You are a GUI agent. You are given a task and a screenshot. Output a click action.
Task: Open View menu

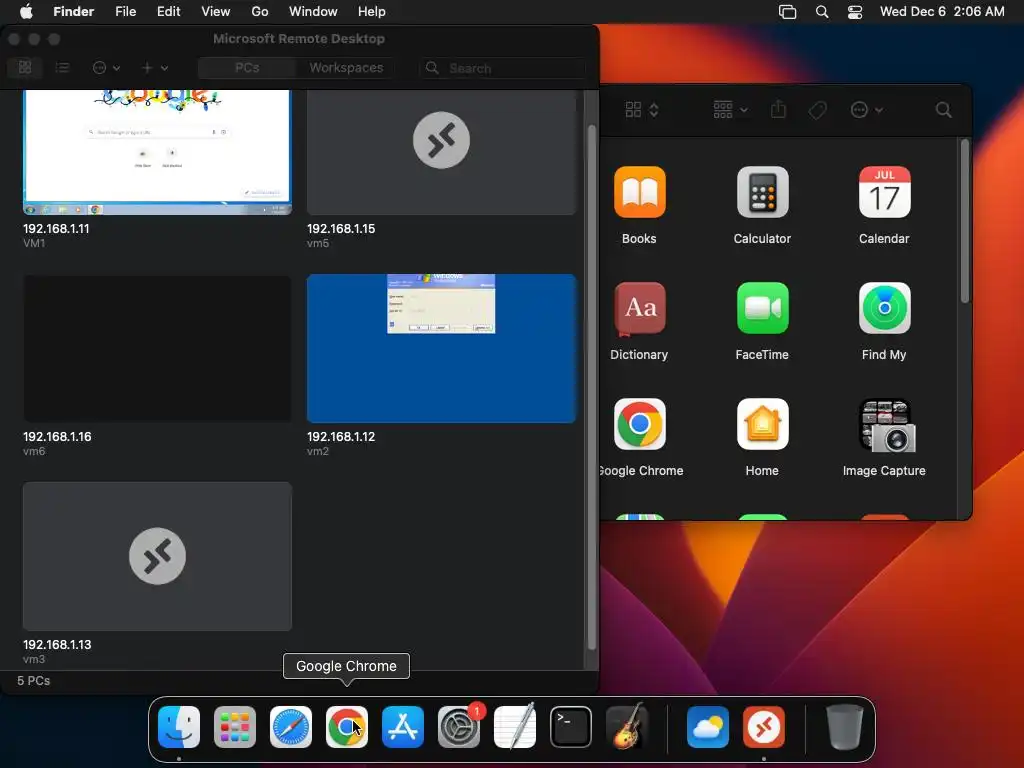[x=216, y=11]
